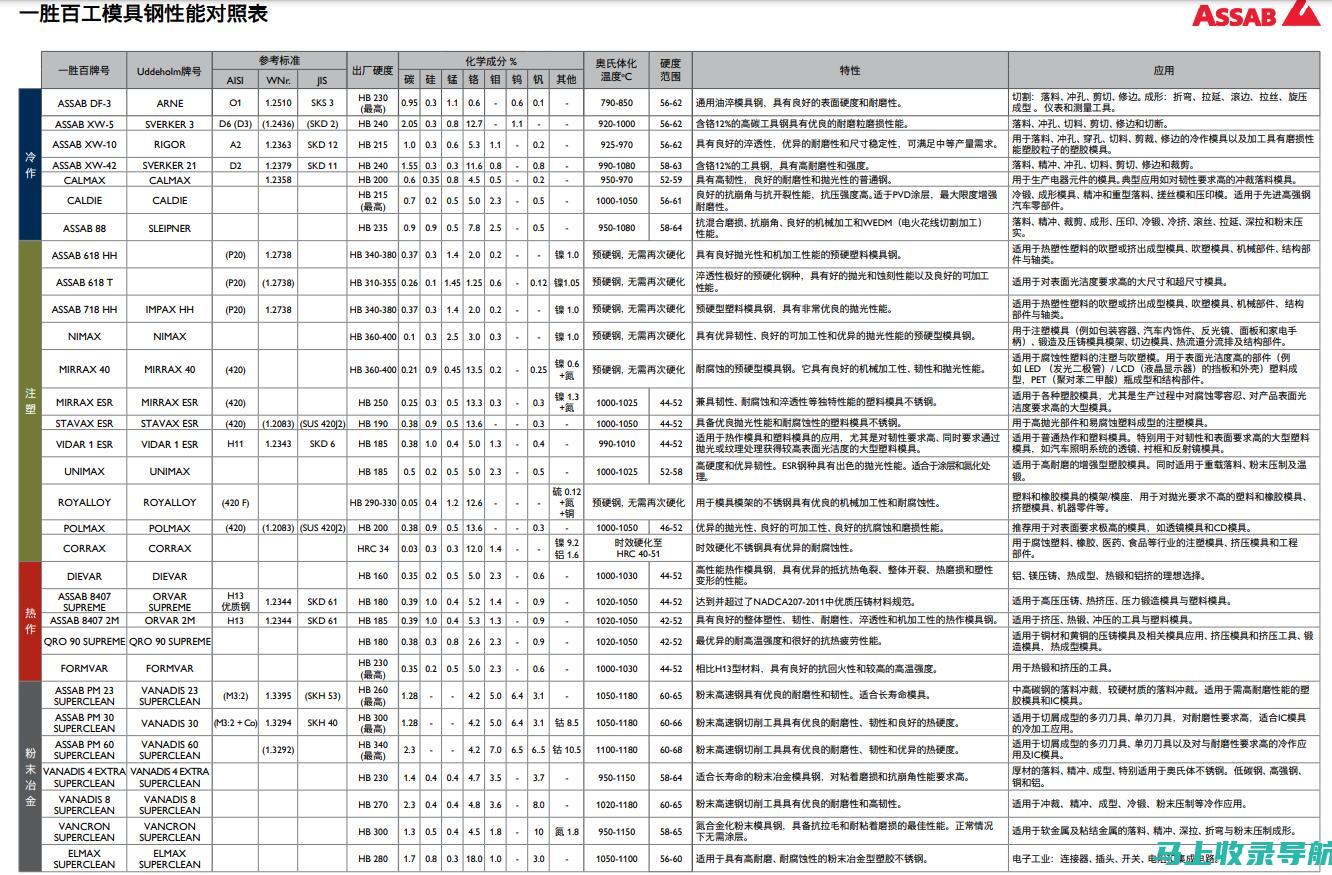This screenshot has width=1332, height=875.
Task: Click the gray 粉末冶金 category label
Action: (29, 776)
